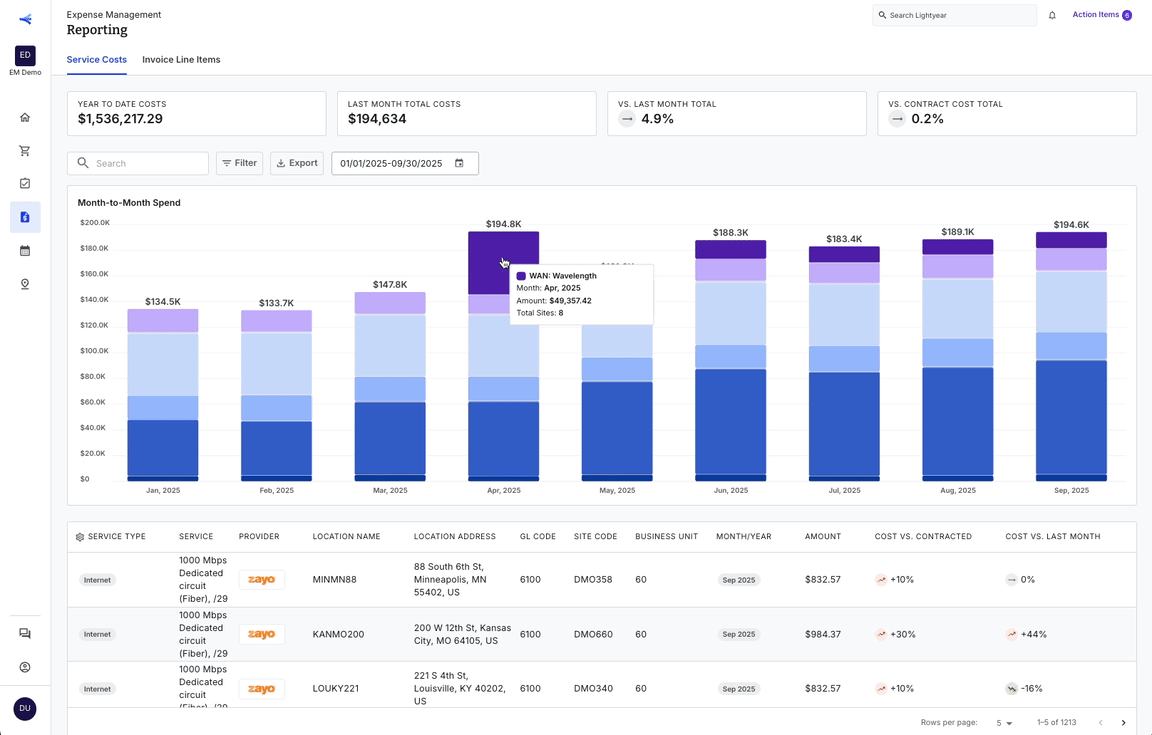
Task: Open the account profile sidebar icon
Action: 25,667
